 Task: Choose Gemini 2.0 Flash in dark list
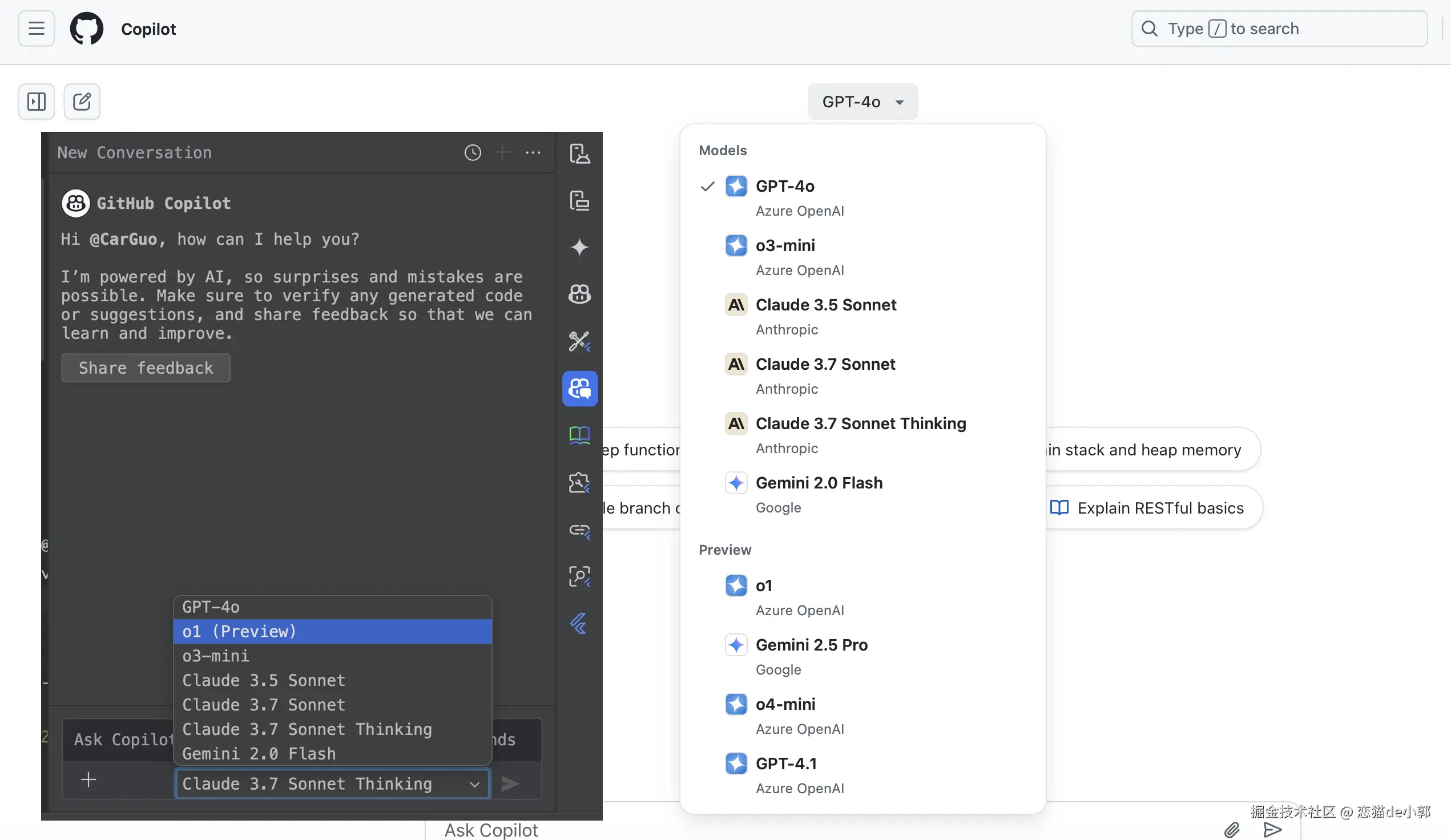click(259, 754)
